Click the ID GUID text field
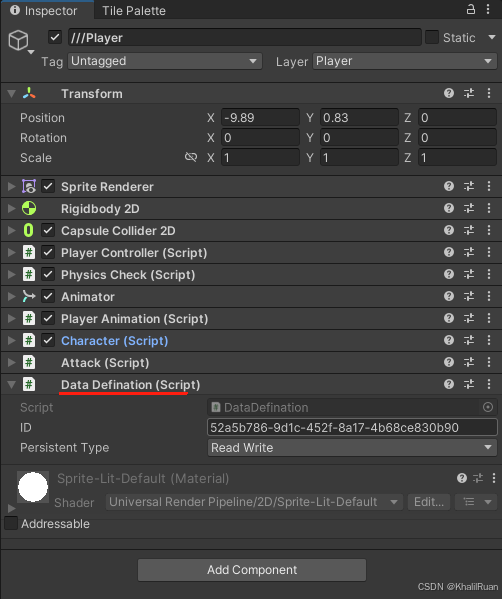 click(352, 427)
